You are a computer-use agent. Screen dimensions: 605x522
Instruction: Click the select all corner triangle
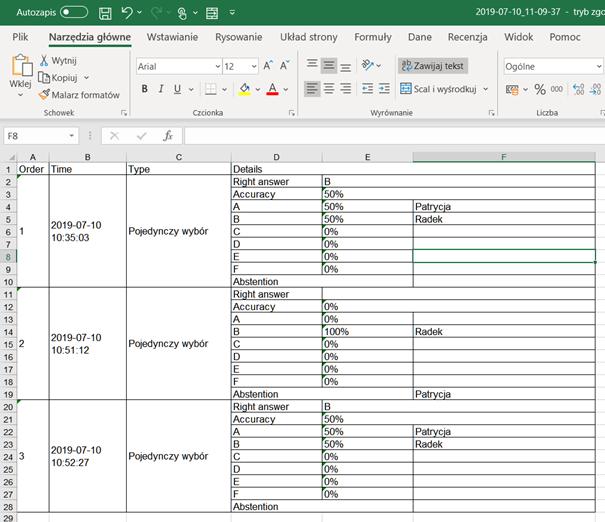12,157
